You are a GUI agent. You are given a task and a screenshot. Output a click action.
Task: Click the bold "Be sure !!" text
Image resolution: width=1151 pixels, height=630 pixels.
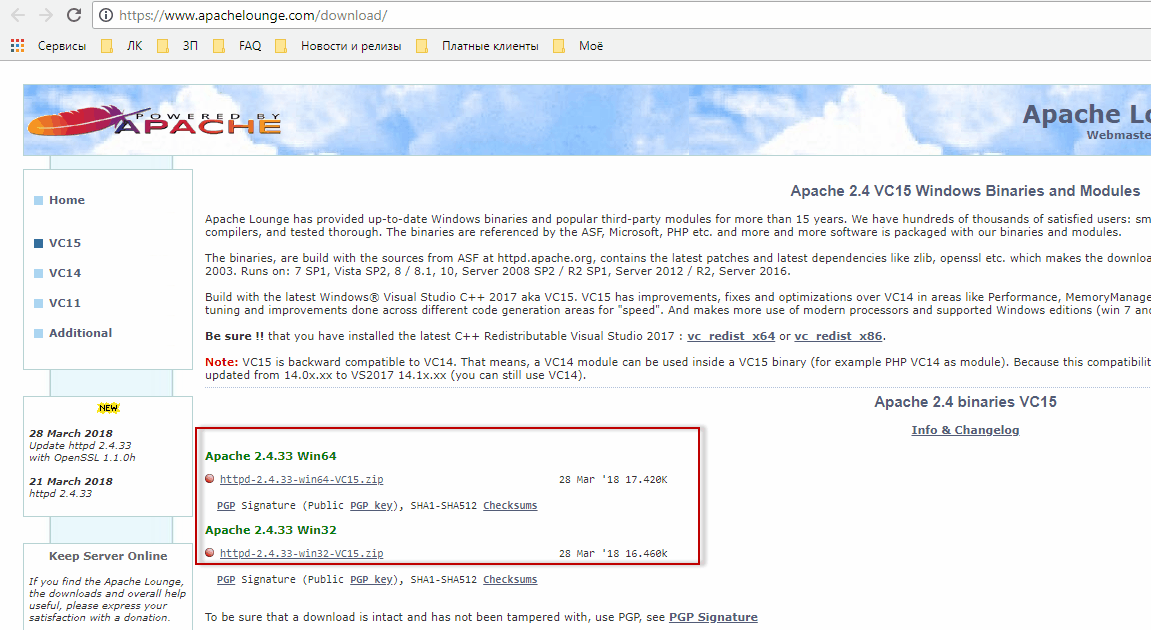click(x=234, y=336)
